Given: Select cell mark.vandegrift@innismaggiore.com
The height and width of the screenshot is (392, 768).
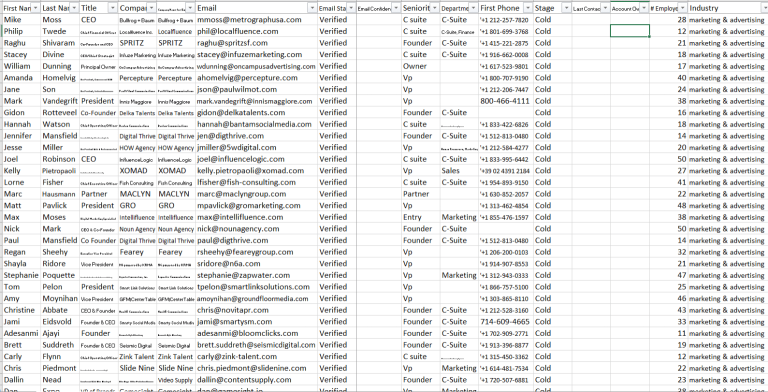Looking at the screenshot, I should click(257, 101).
